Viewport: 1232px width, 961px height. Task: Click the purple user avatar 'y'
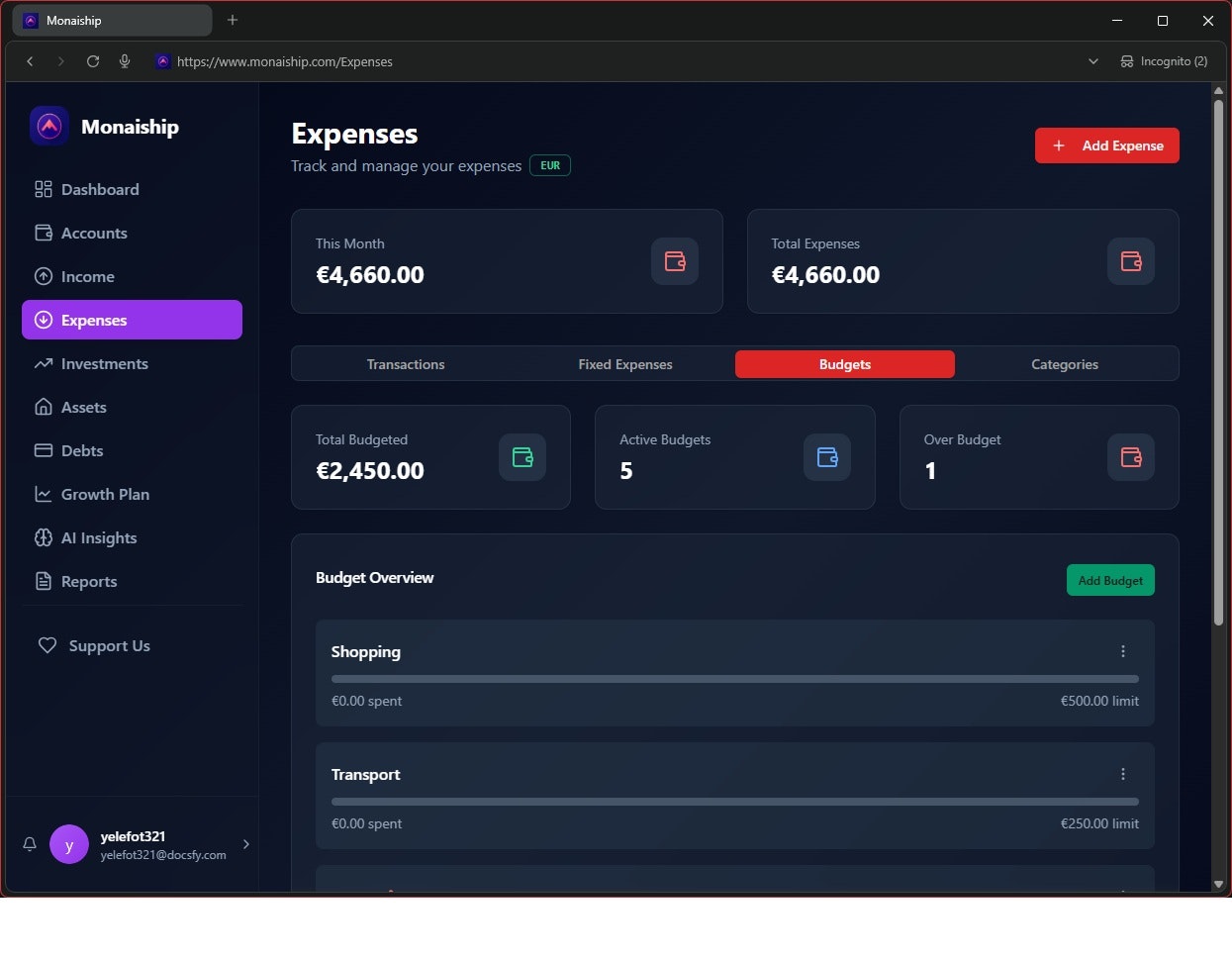[69, 844]
